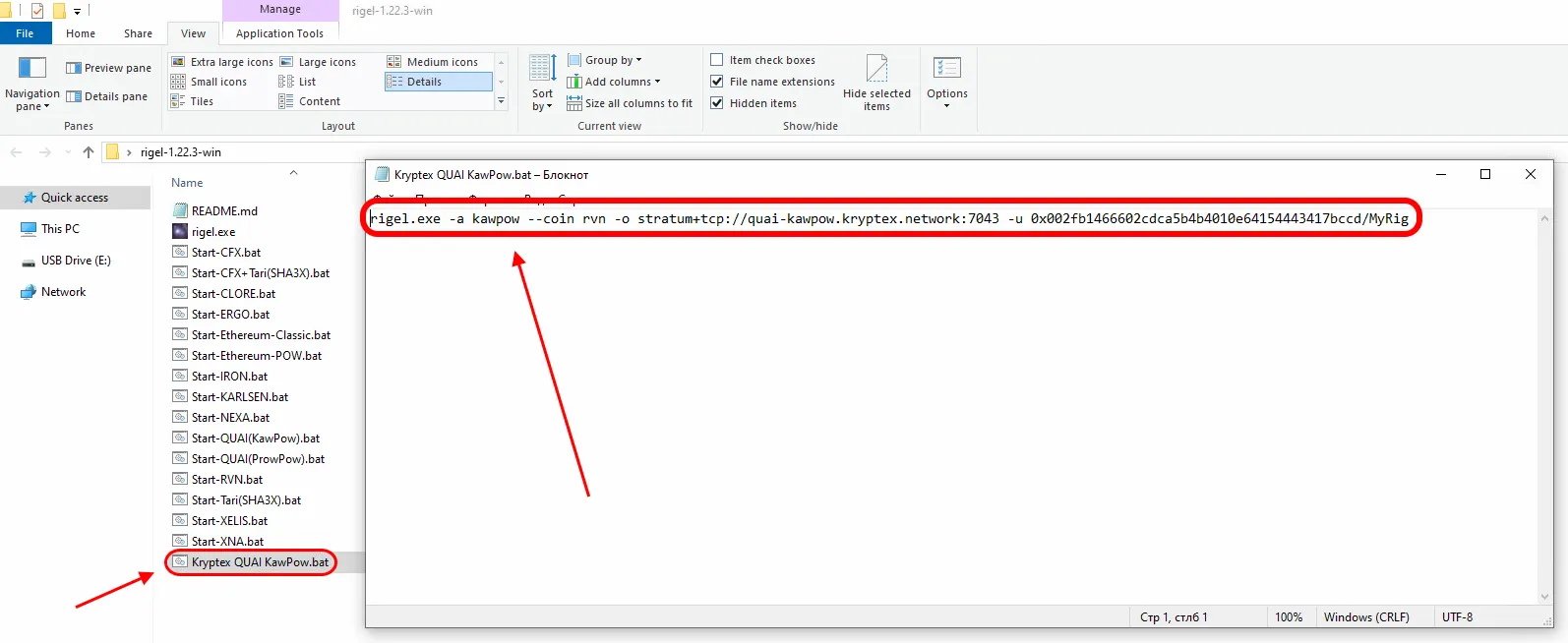Click the Navigation pane icon
Image resolution: width=1568 pixels, height=643 pixels.
pos(32,69)
